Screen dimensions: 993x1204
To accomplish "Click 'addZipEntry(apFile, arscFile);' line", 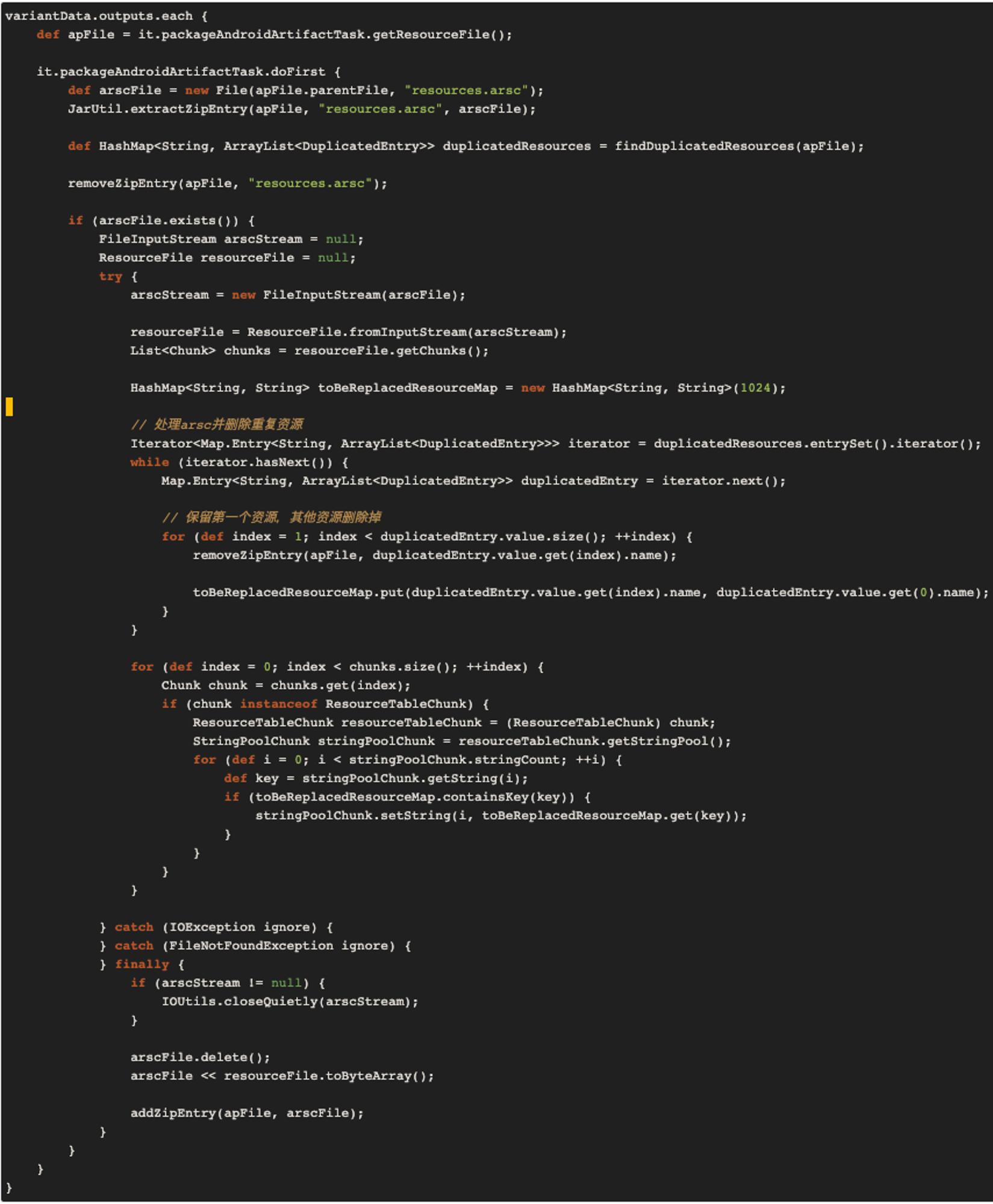I will coord(247,1113).
